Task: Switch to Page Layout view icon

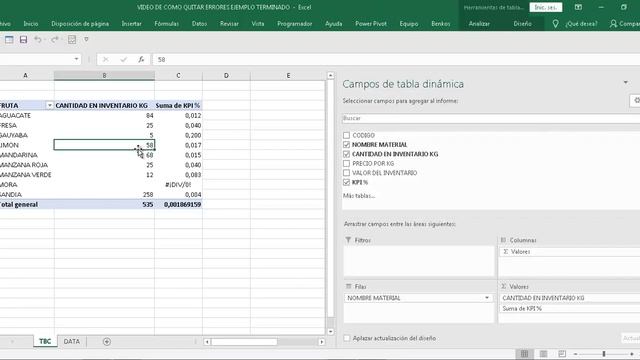Action: [x=543, y=354]
